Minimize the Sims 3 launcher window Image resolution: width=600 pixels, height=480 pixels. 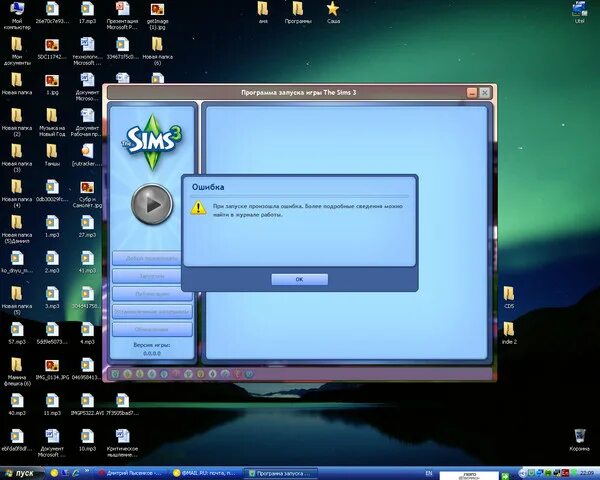(x=471, y=93)
